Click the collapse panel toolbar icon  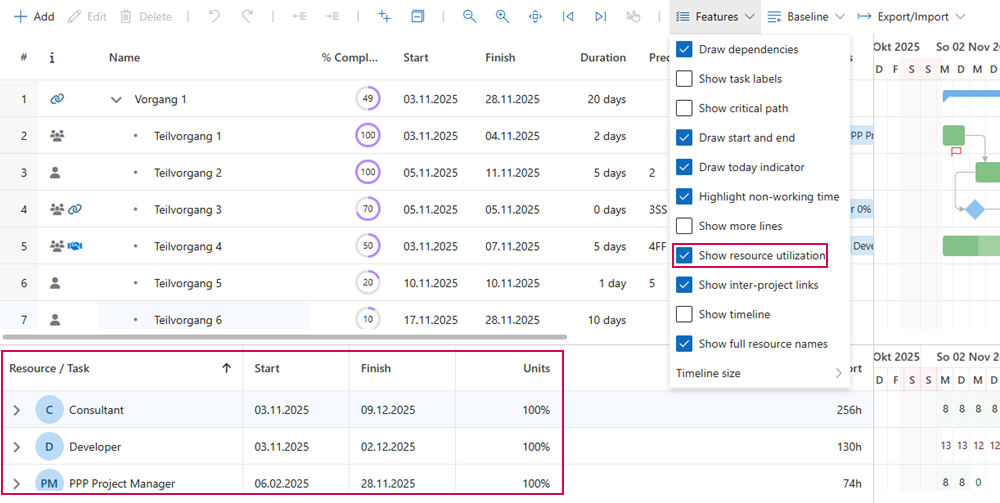(418, 17)
